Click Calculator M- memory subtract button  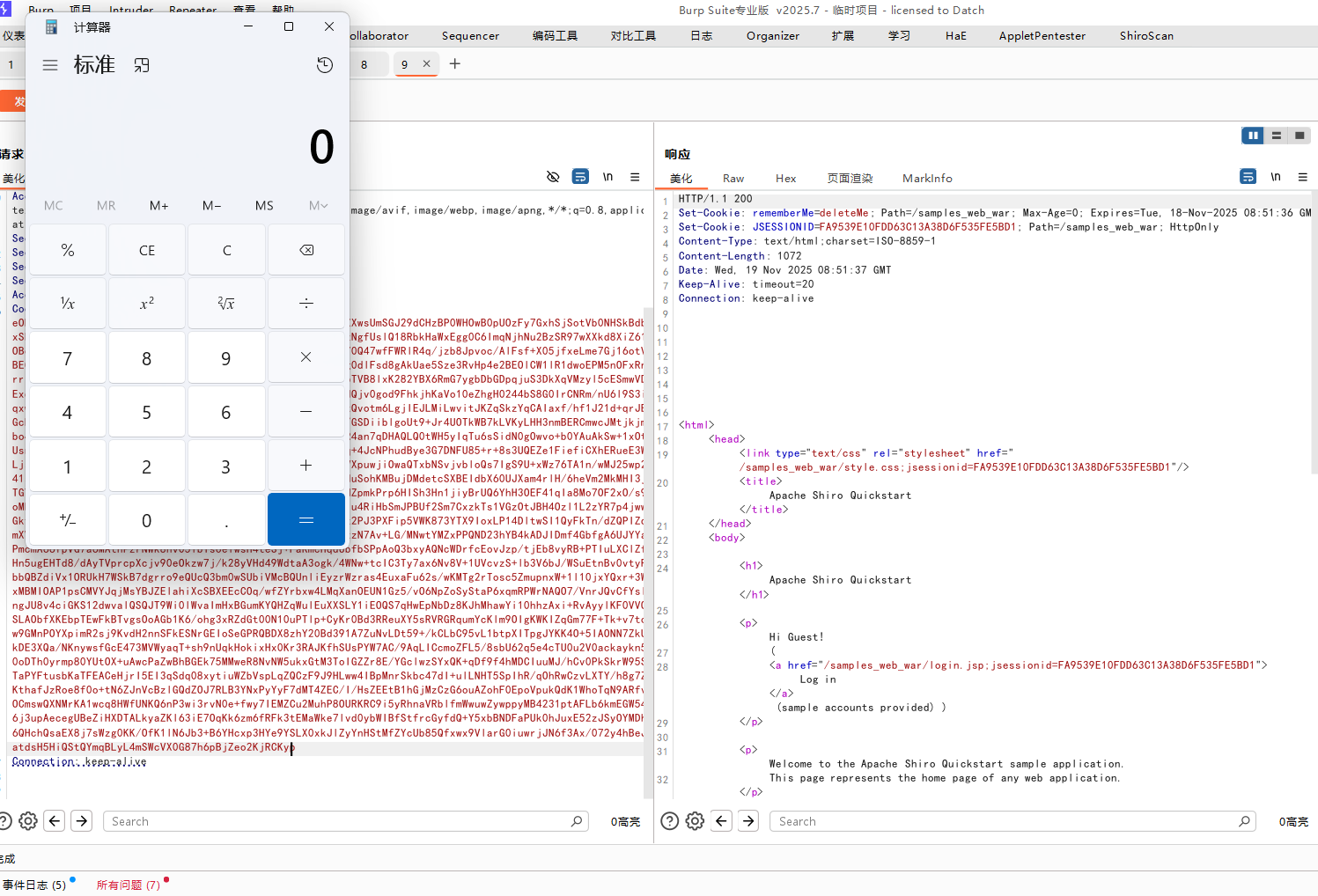click(x=211, y=205)
